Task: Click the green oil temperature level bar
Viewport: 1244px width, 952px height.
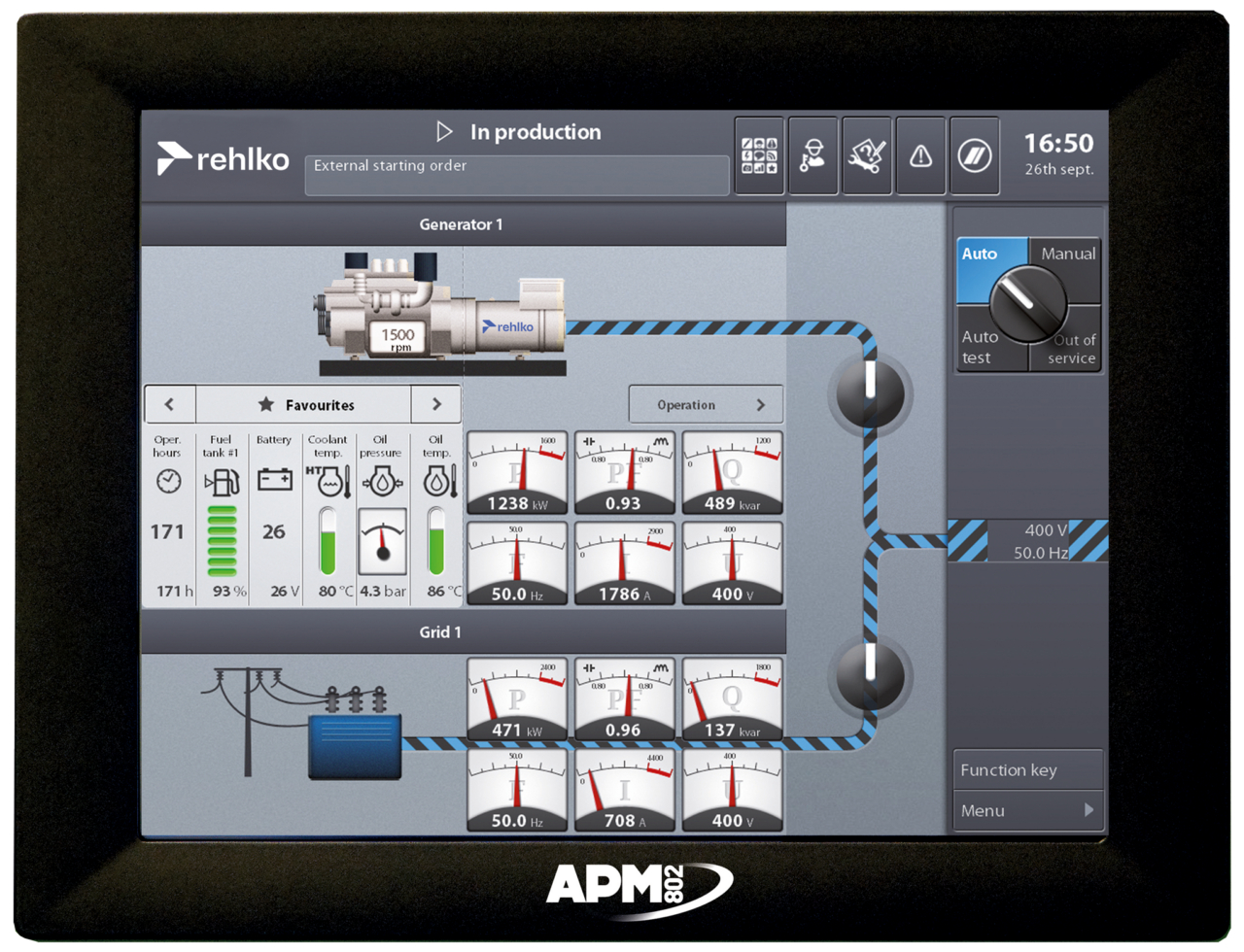Action: 435,551
